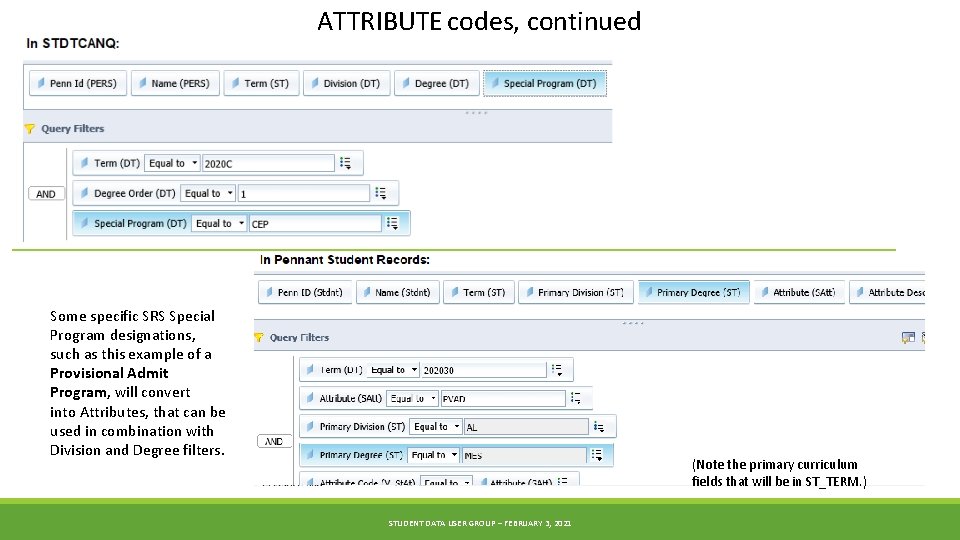The image size is (960, 540).
Task: Click the filter panel options icon in Pennant
Action: click(x=908, y=337)
